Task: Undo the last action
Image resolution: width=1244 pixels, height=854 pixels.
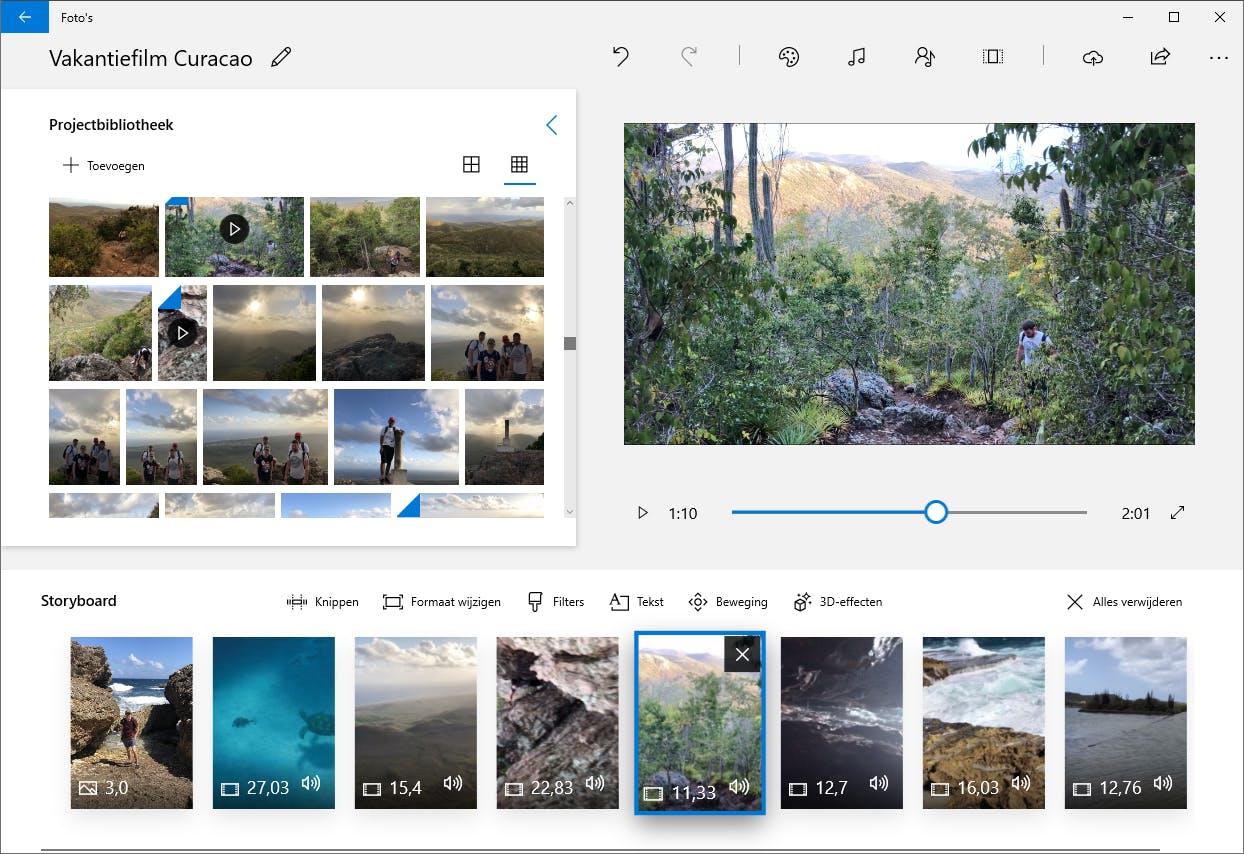Action: (621, 57)
